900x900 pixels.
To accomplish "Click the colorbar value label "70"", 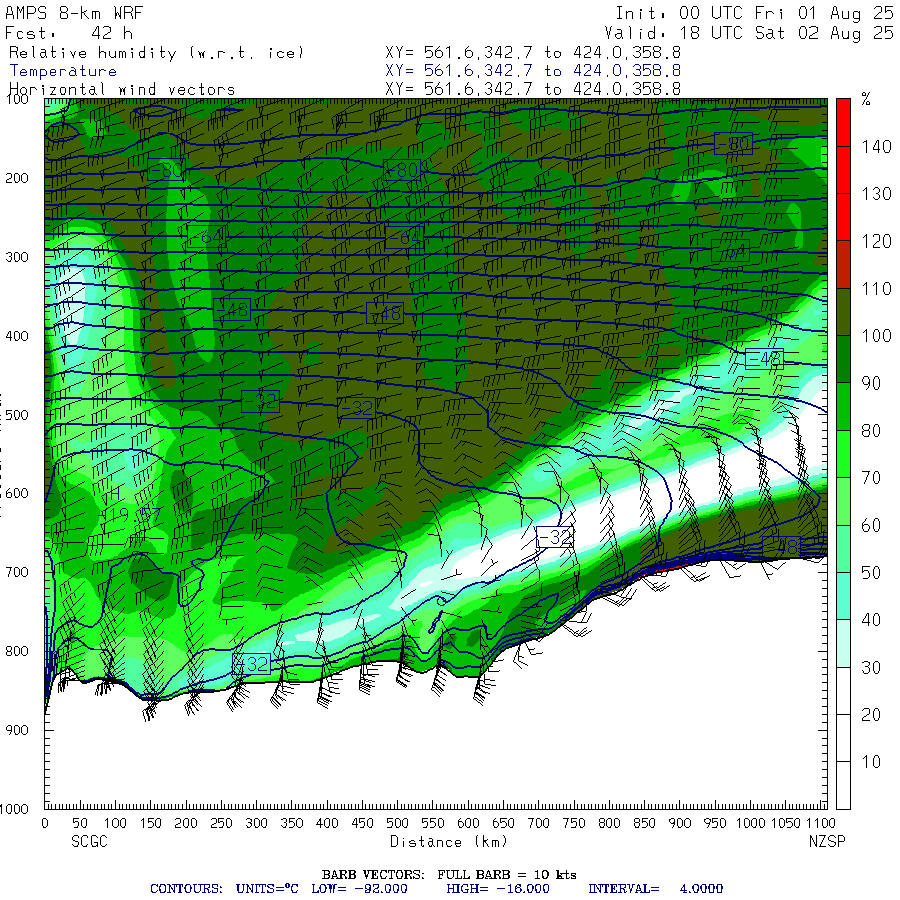I will click(871, 478).
